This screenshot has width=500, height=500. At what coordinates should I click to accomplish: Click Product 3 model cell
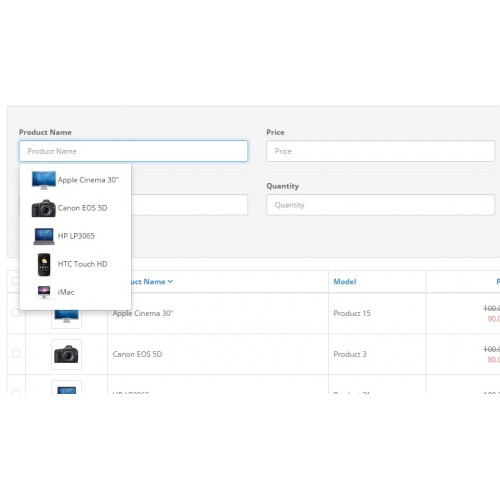350,354
